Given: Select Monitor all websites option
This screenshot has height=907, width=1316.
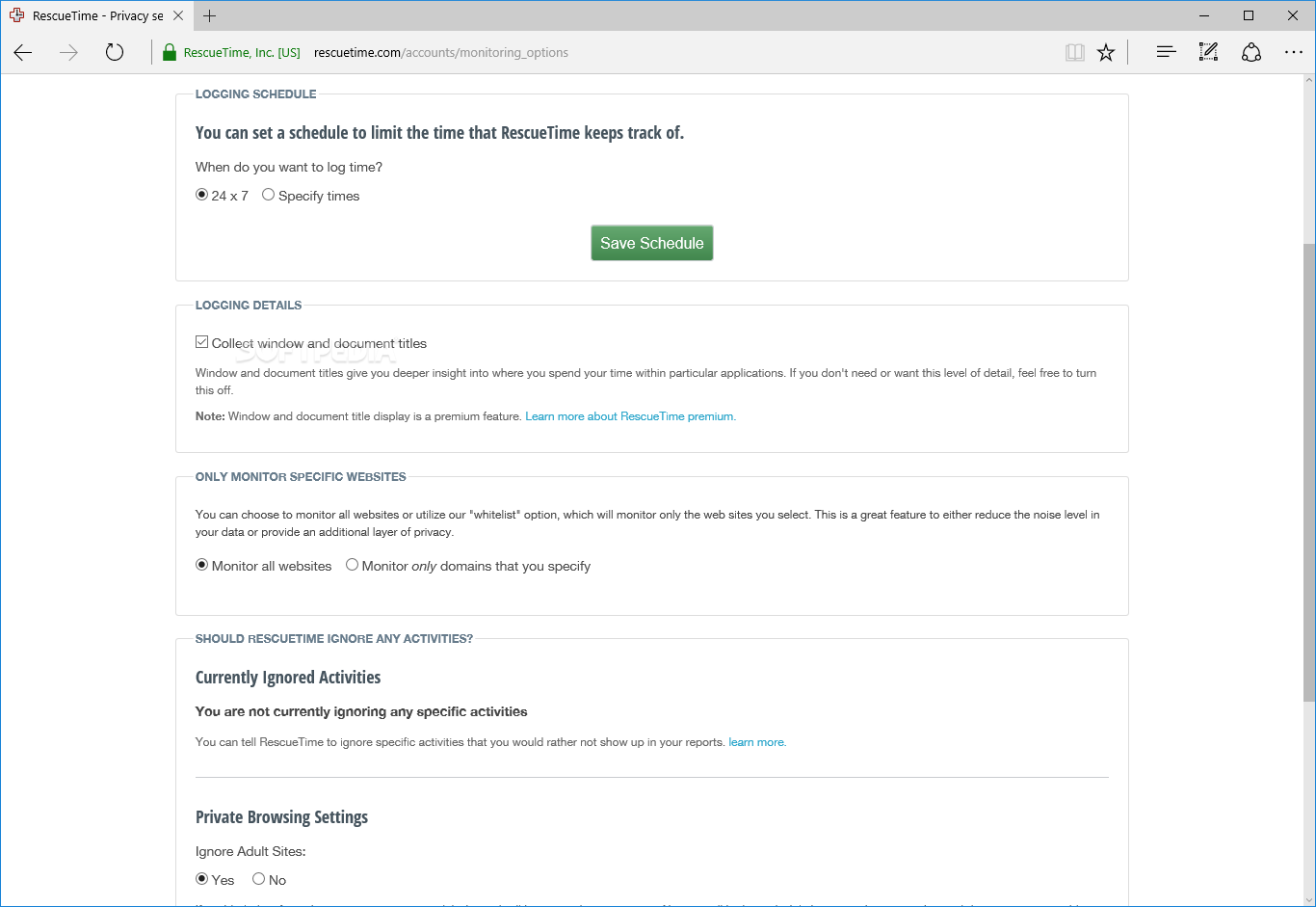Looking at the screenshot, I should tap(201, 565).
